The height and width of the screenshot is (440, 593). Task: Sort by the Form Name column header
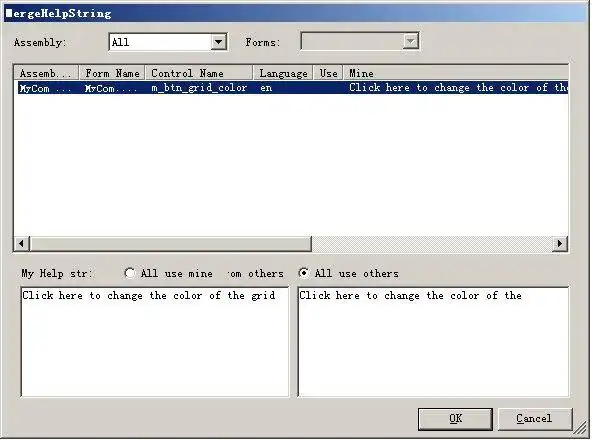coord(112,73)
